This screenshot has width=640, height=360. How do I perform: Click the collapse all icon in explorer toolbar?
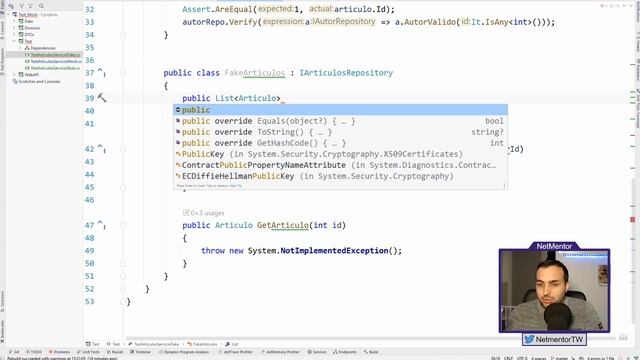click(30, 6)
